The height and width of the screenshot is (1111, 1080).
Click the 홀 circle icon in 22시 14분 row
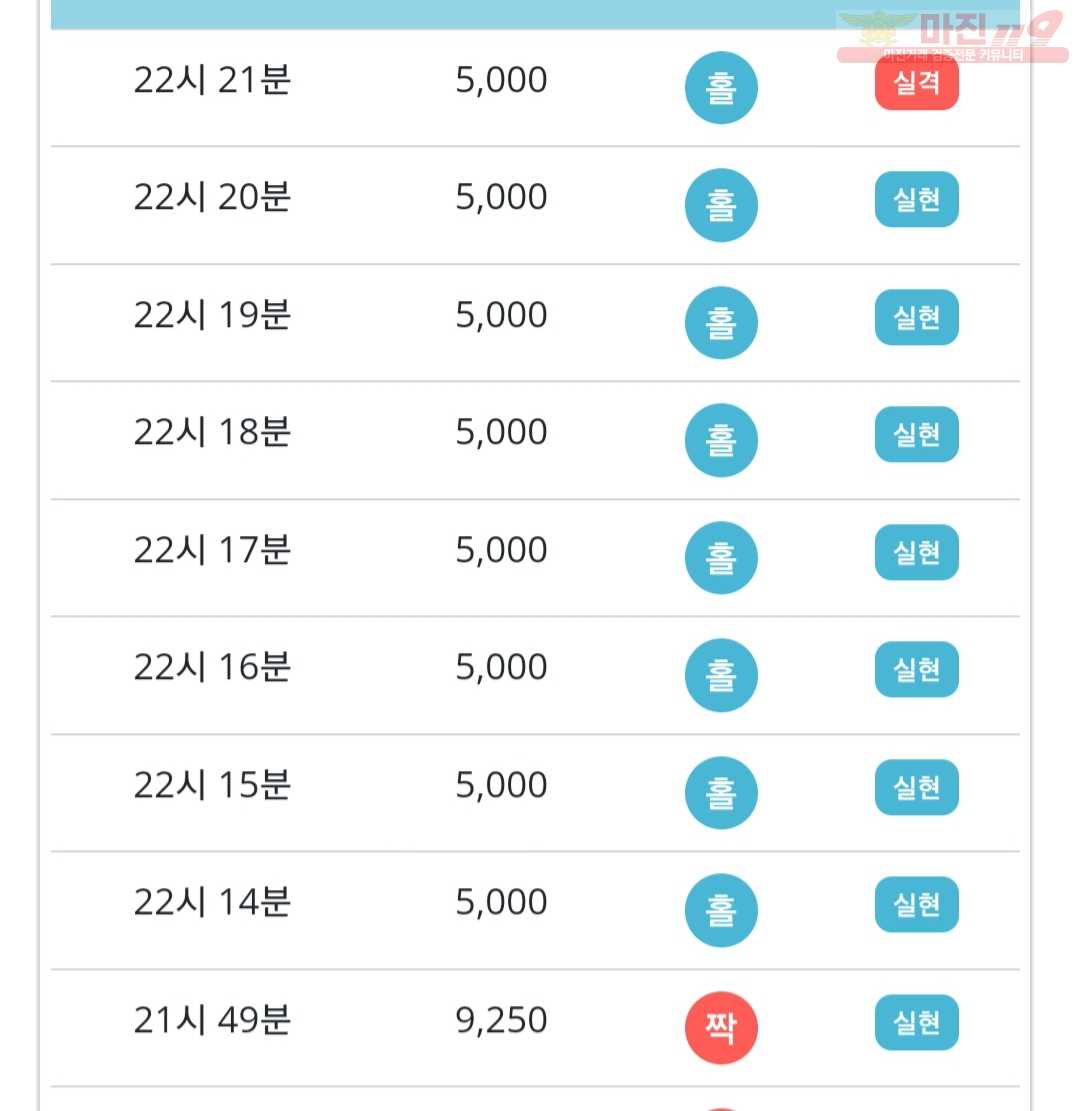pyautogui.click(x=721, y=910)
